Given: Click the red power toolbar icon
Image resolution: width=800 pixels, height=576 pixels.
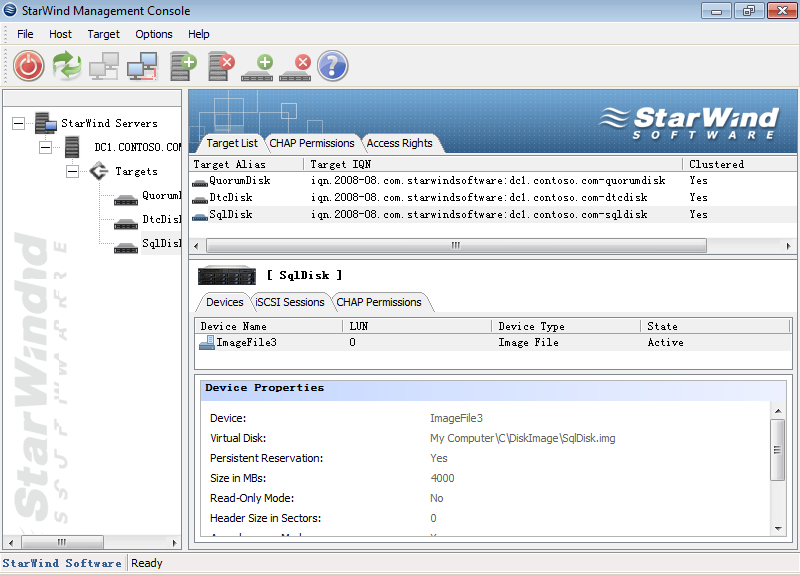Looking at the screenshot, I should (29, 66).
